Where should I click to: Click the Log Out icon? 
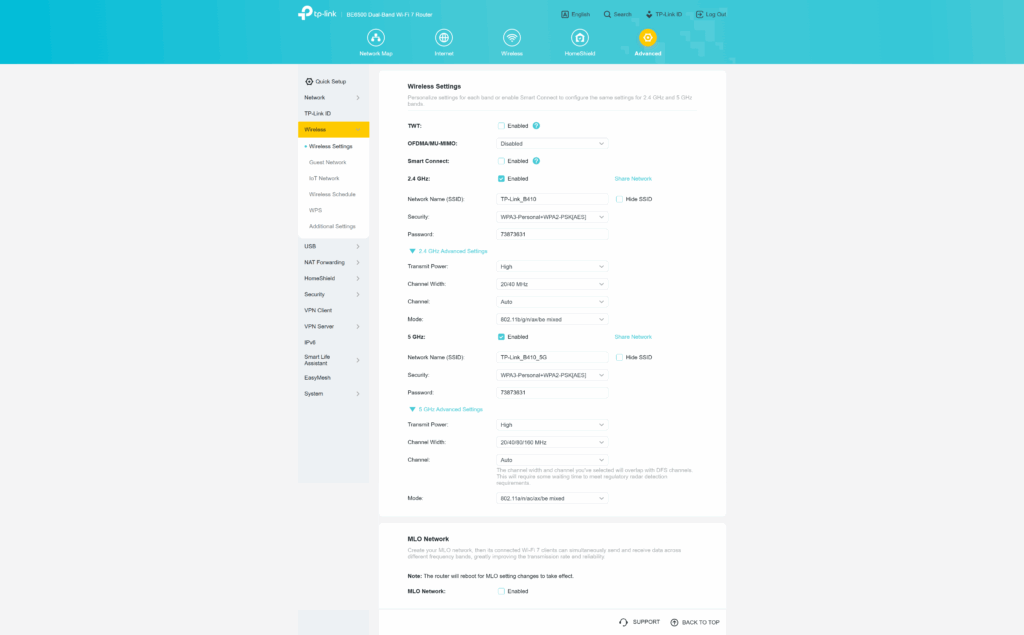[x=699, y=14]
